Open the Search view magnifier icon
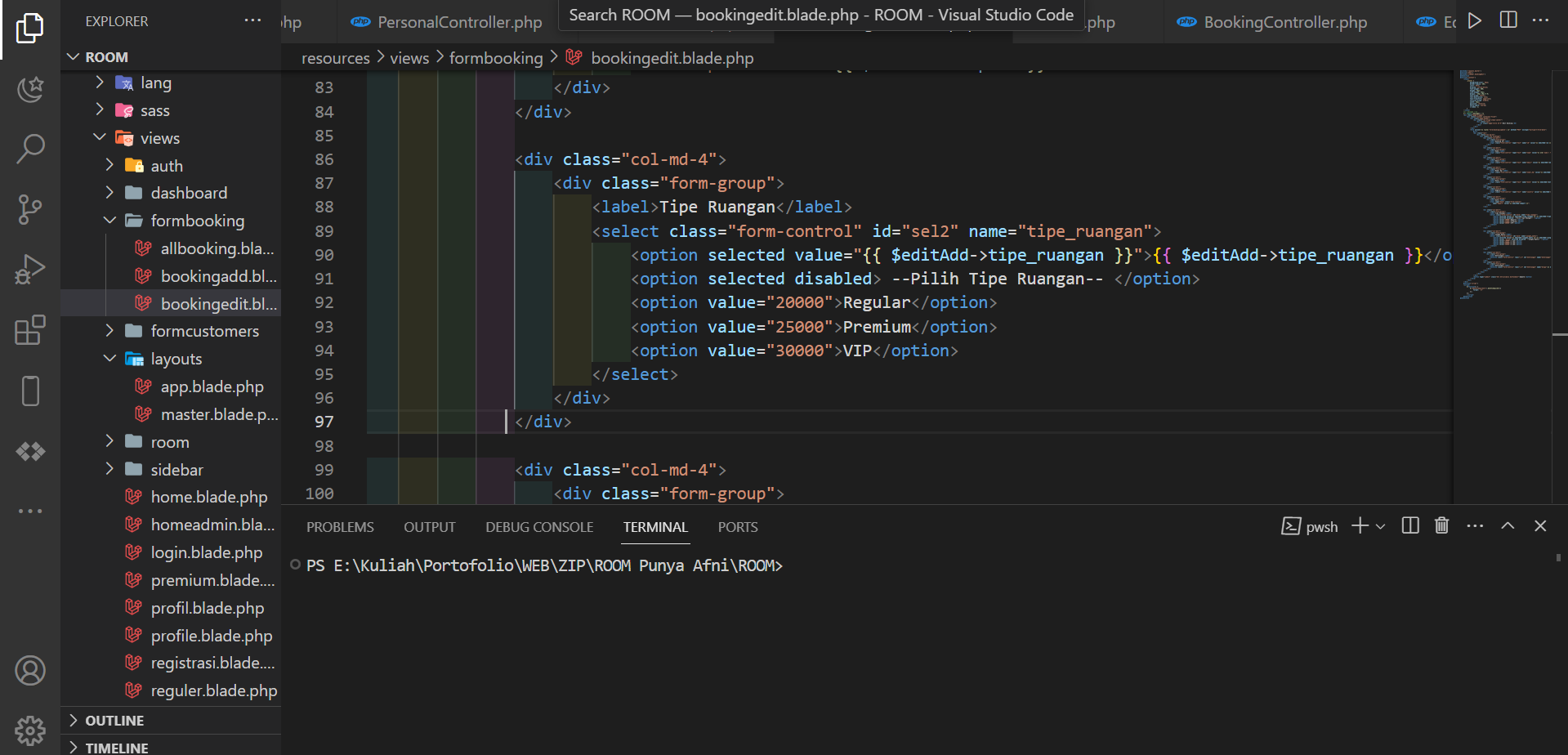Image resolution: width=1568 pixels, height=755 pixels. (30, 149)
